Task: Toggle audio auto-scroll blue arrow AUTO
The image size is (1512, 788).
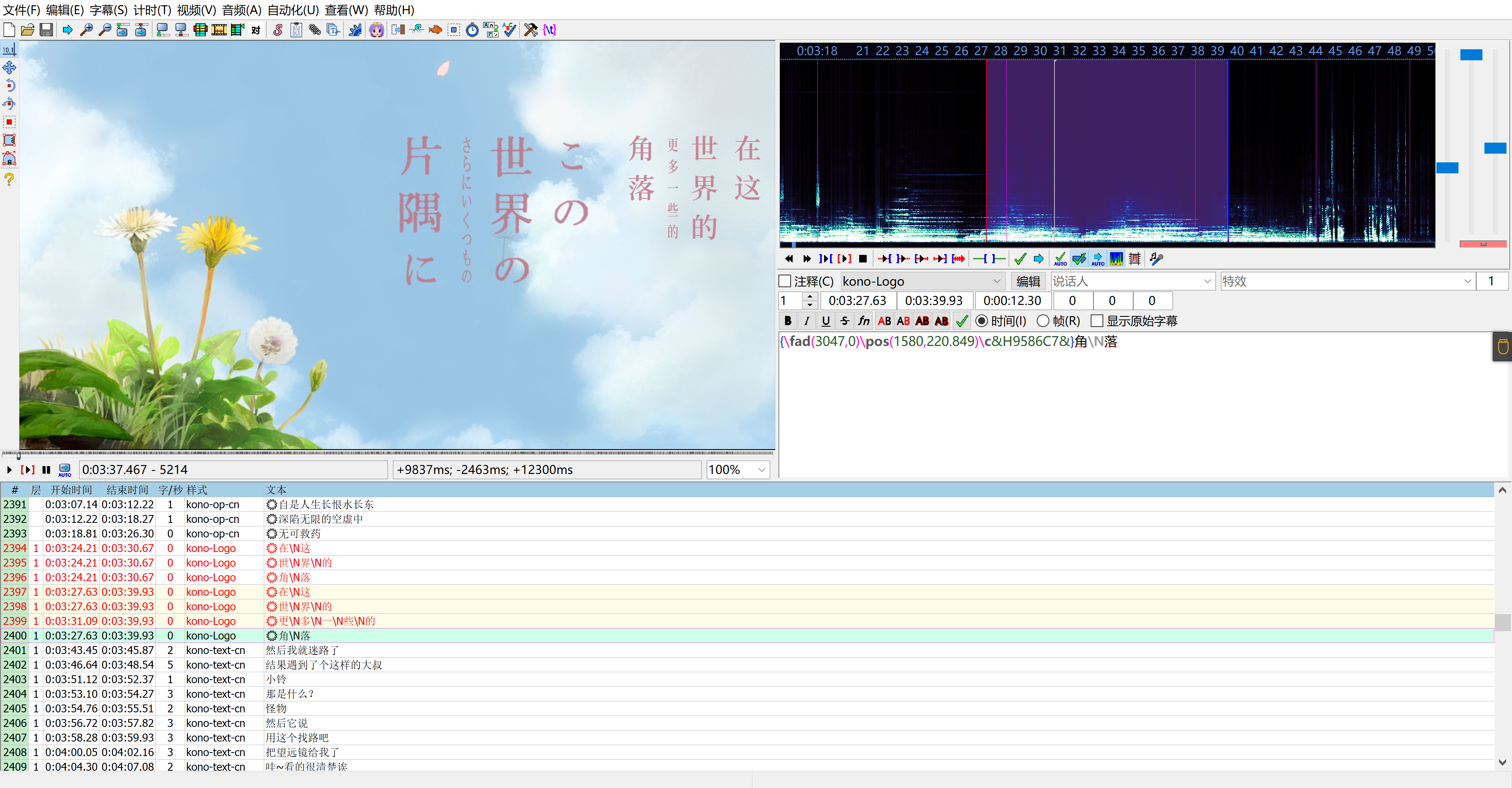Action: point(1098,259)
